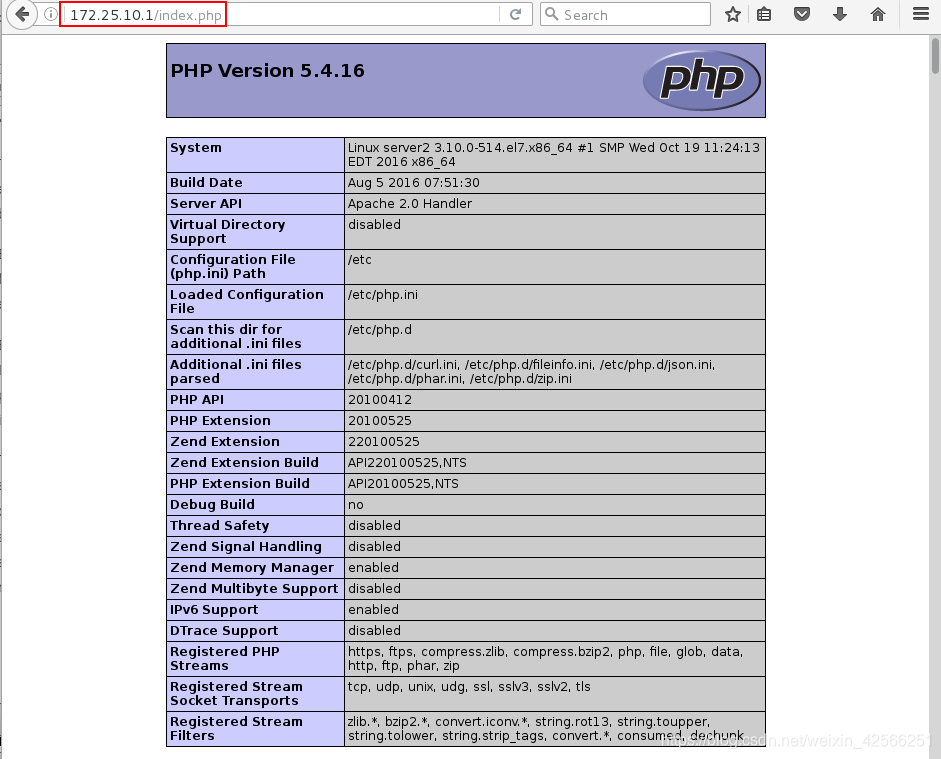Select the 'Zend Extension' label

pos(225,442)
